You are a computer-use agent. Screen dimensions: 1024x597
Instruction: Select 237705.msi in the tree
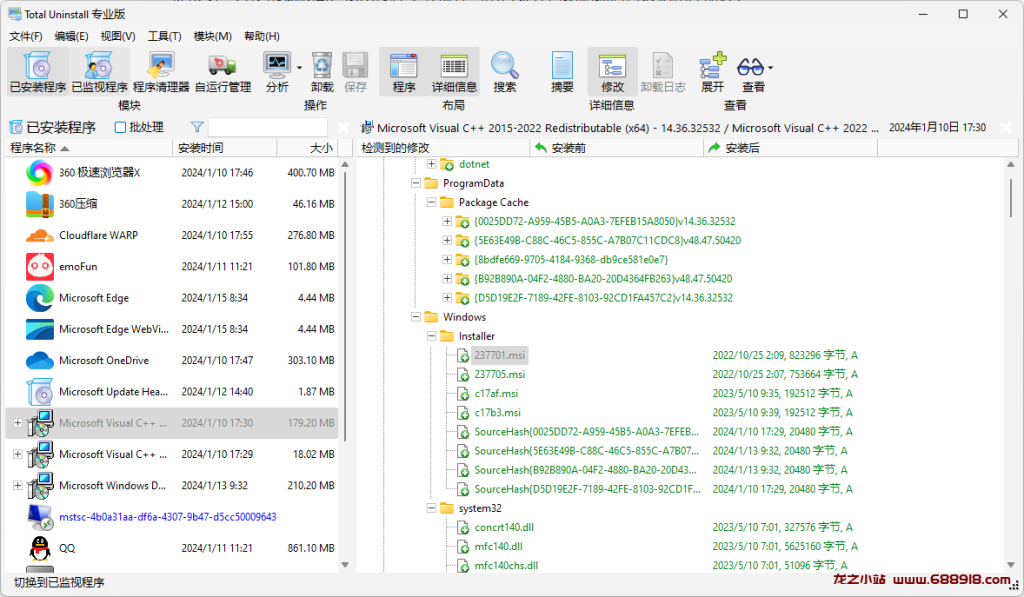point(500,374)
